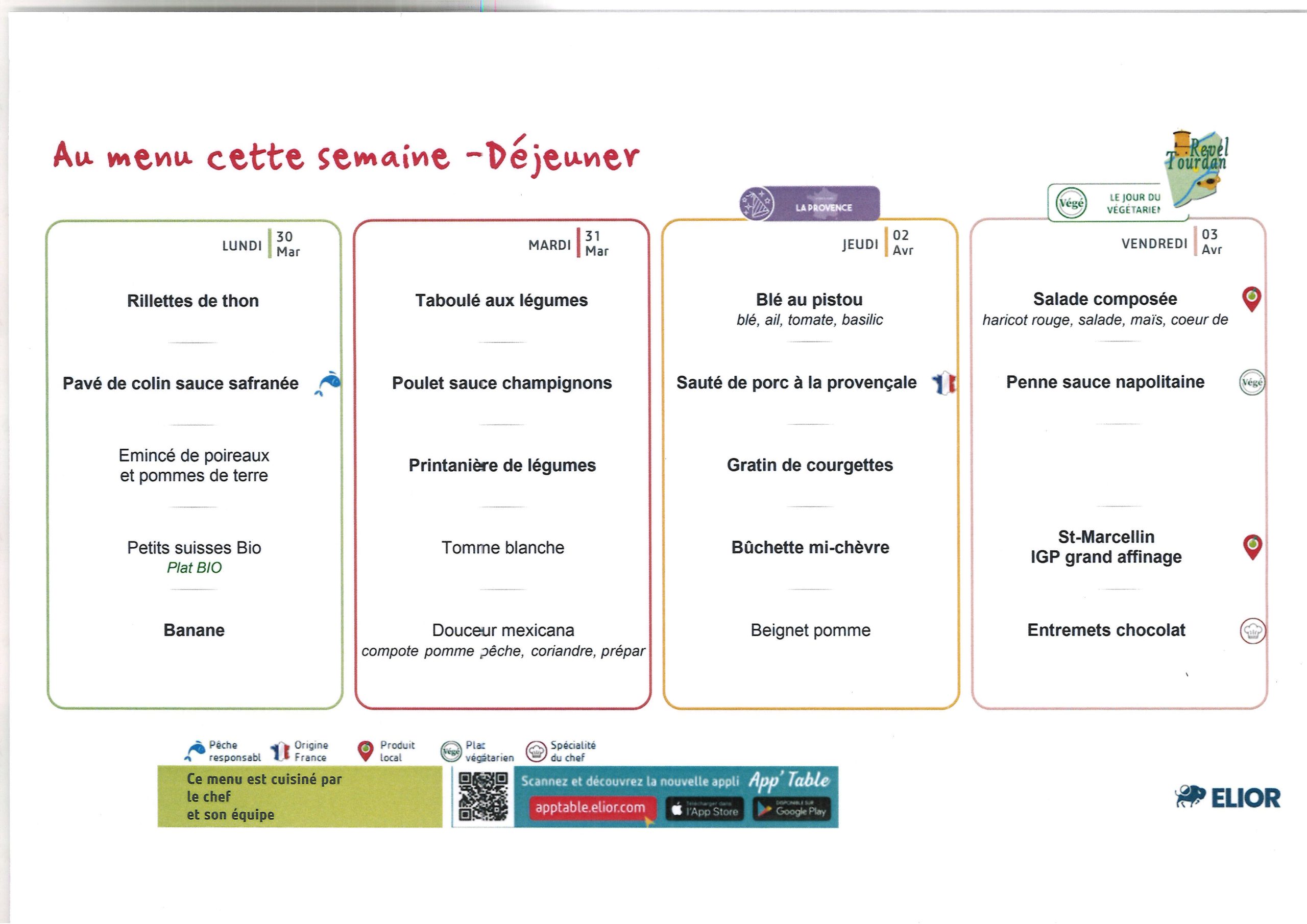Click the QR code image
This screenshot has width=1307, height=924.
483,796
